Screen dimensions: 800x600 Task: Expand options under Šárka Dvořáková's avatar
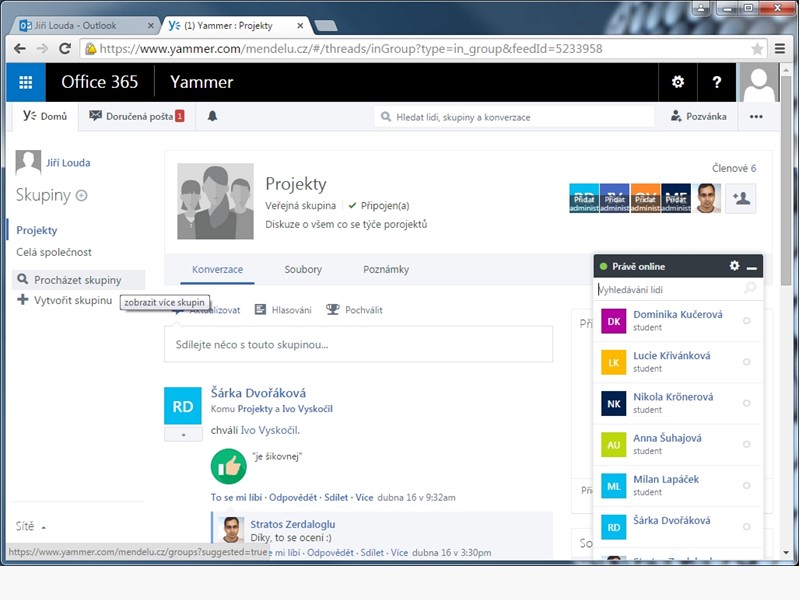[x=183, y=435]
